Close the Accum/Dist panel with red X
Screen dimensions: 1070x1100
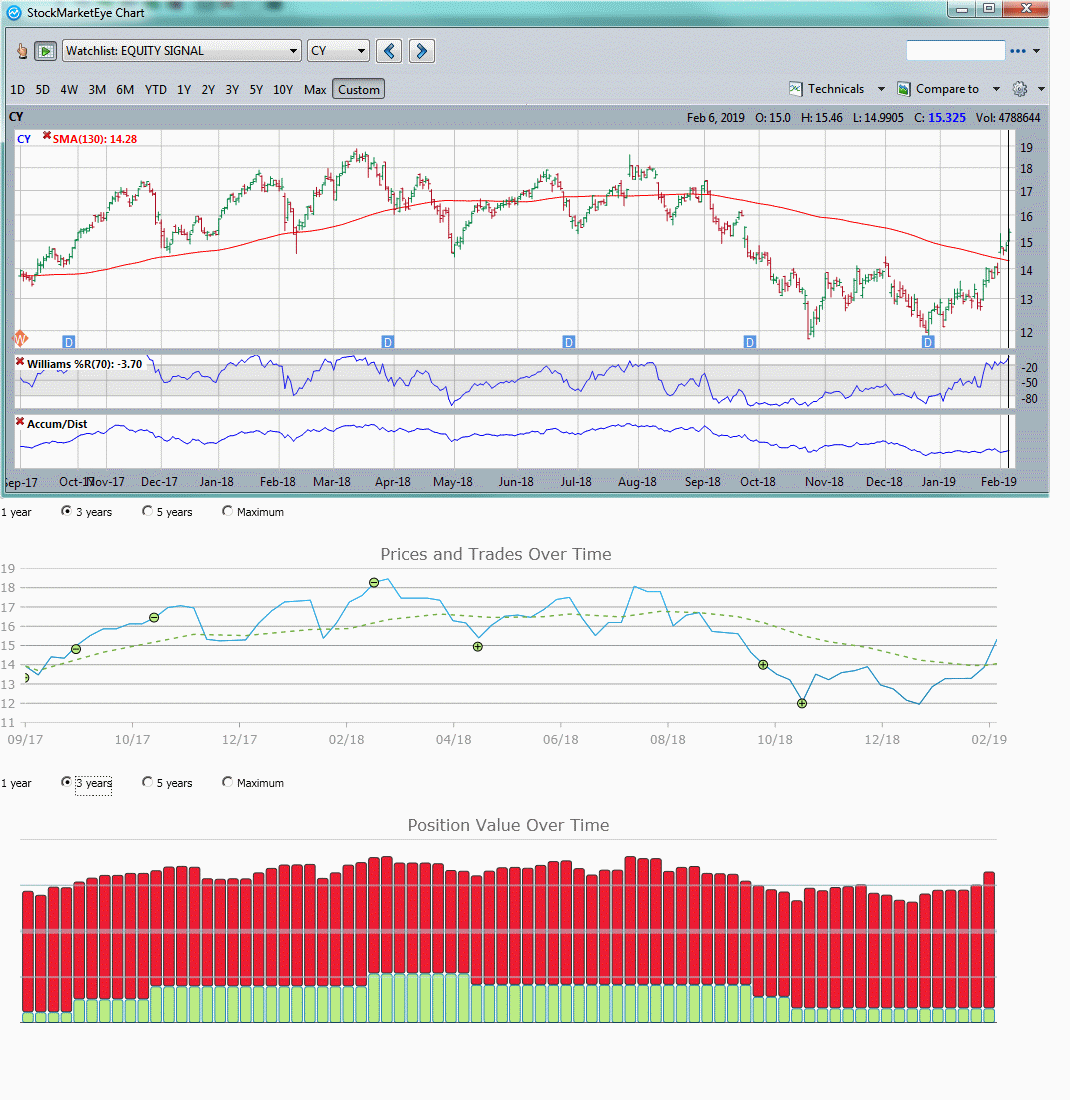[x=20, y=422]
